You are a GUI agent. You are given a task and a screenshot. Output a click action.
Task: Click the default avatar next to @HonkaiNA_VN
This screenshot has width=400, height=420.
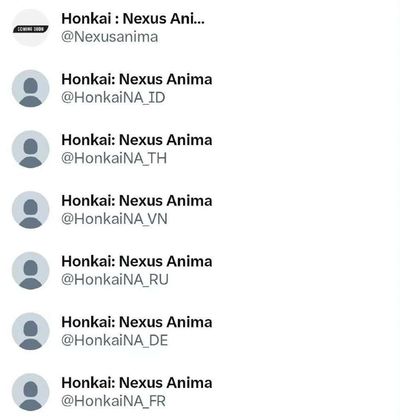point(30,210)
